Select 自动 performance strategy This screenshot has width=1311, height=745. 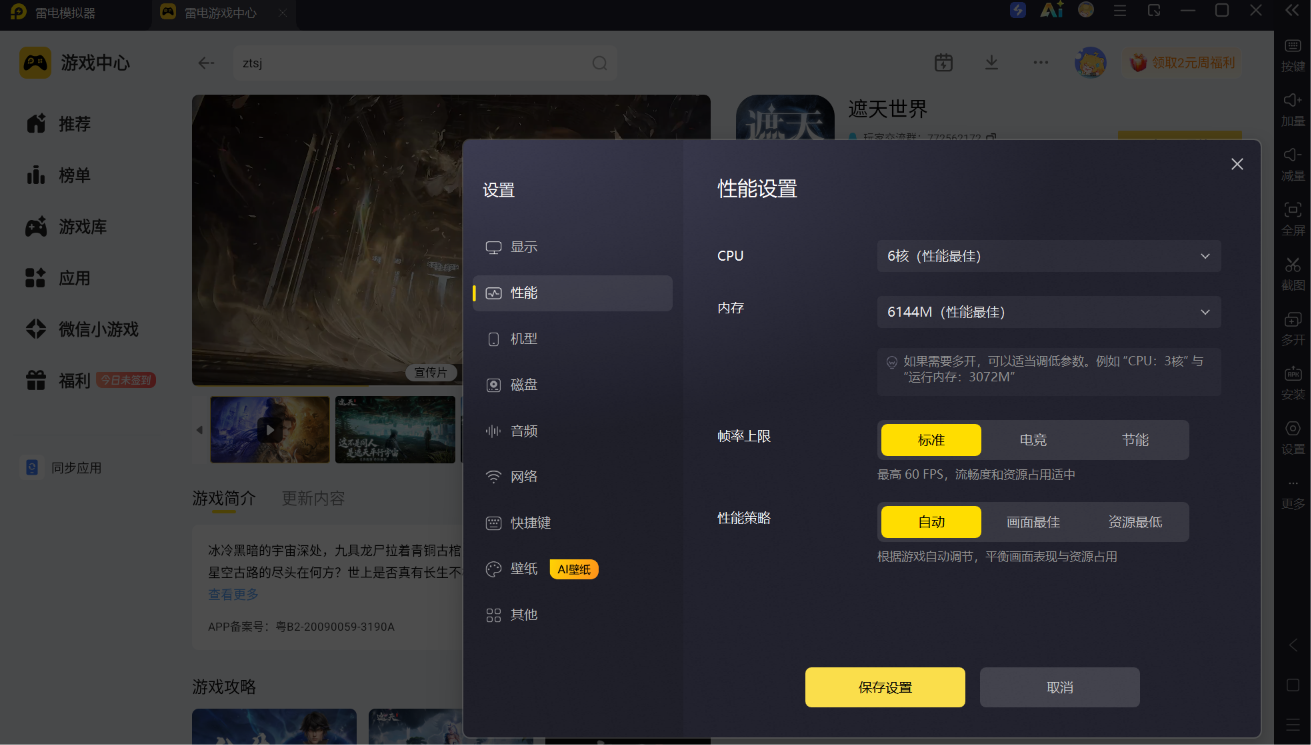coord(931,522)
